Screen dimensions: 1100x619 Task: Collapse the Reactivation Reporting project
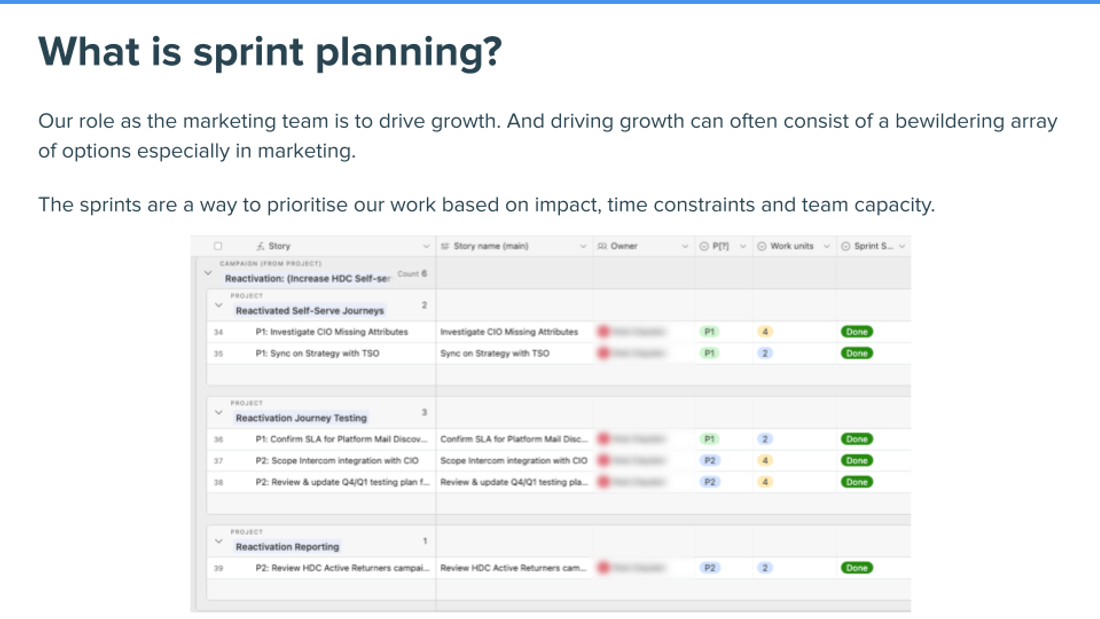[x=218, y=541]
